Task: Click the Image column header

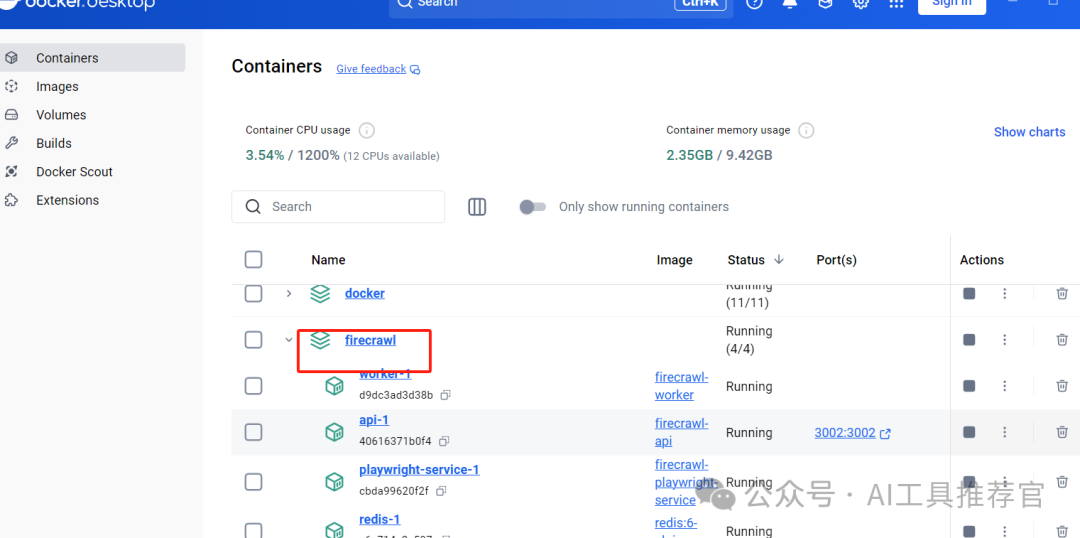Action: click(x=674, y=260)
